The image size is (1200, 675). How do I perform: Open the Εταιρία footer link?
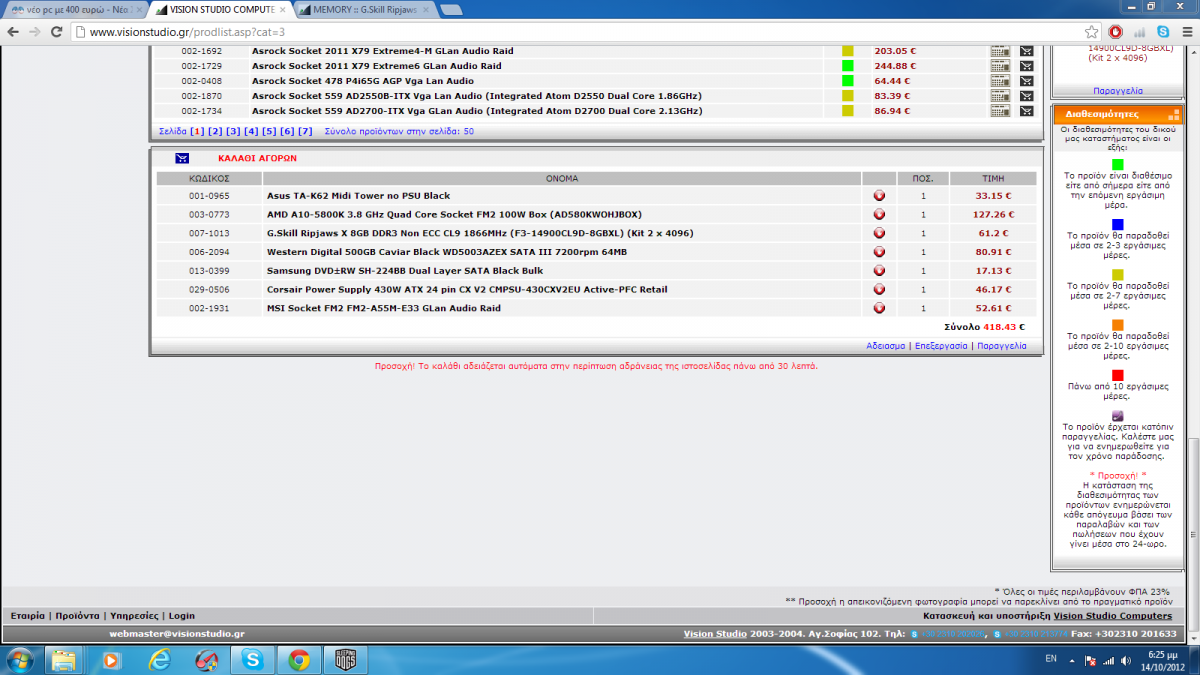pyautogui.click(x=27, y=615)
